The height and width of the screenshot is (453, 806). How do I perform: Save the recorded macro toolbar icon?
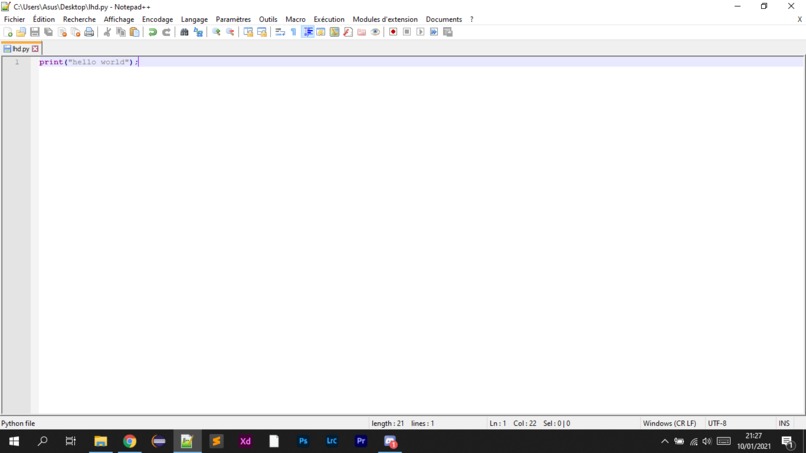click(448, 32)
